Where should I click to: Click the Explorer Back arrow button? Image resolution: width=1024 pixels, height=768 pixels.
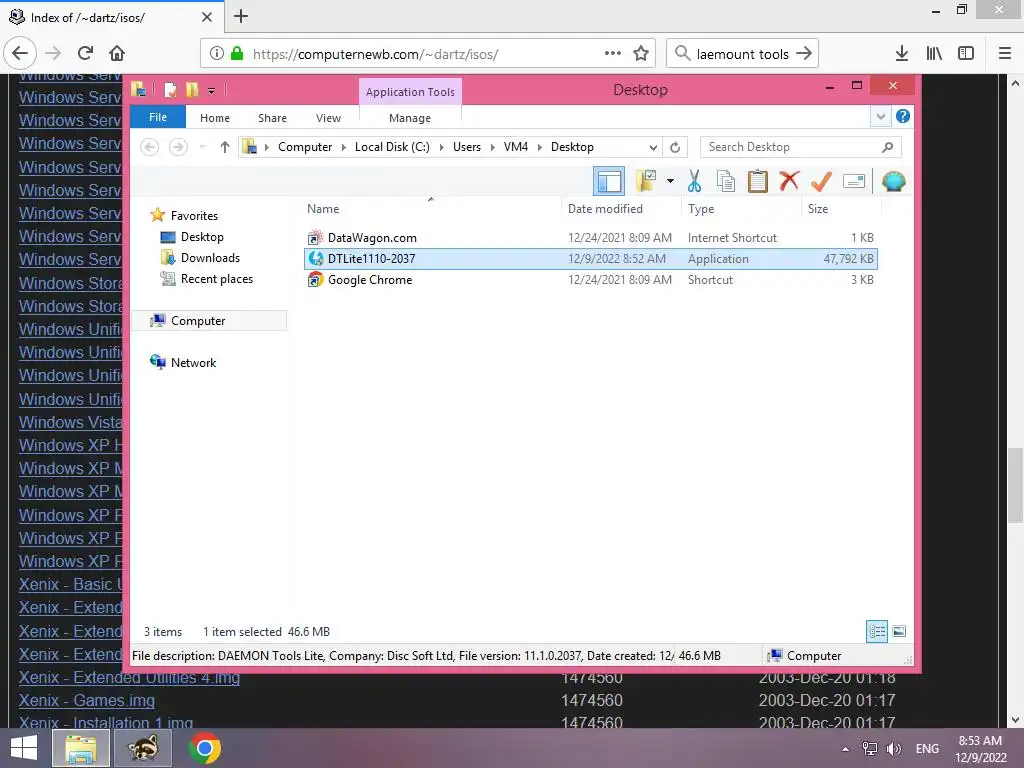(x=150, y=147)
